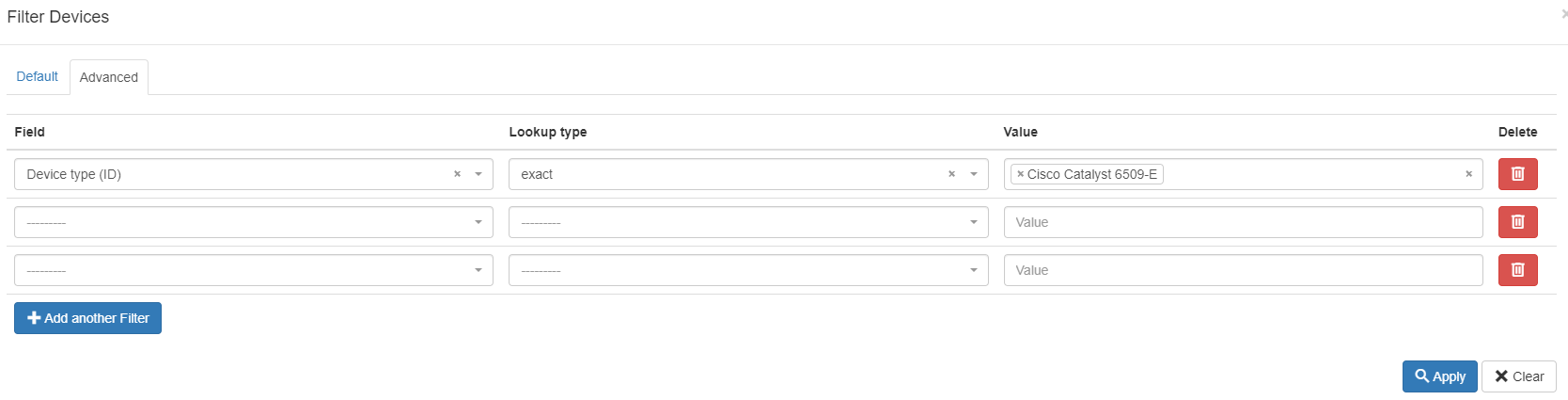Clear the Device type (ID) field selection
The height and width of the screenshot is (400, 1568).
tap(457, 174)
